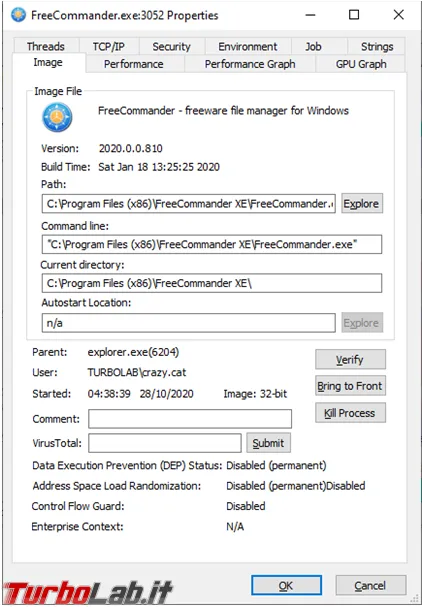Screen dimensions: 422x607
Task: Click the description FreeCommander - freeware file manager
Action: [x=223, y=111]
